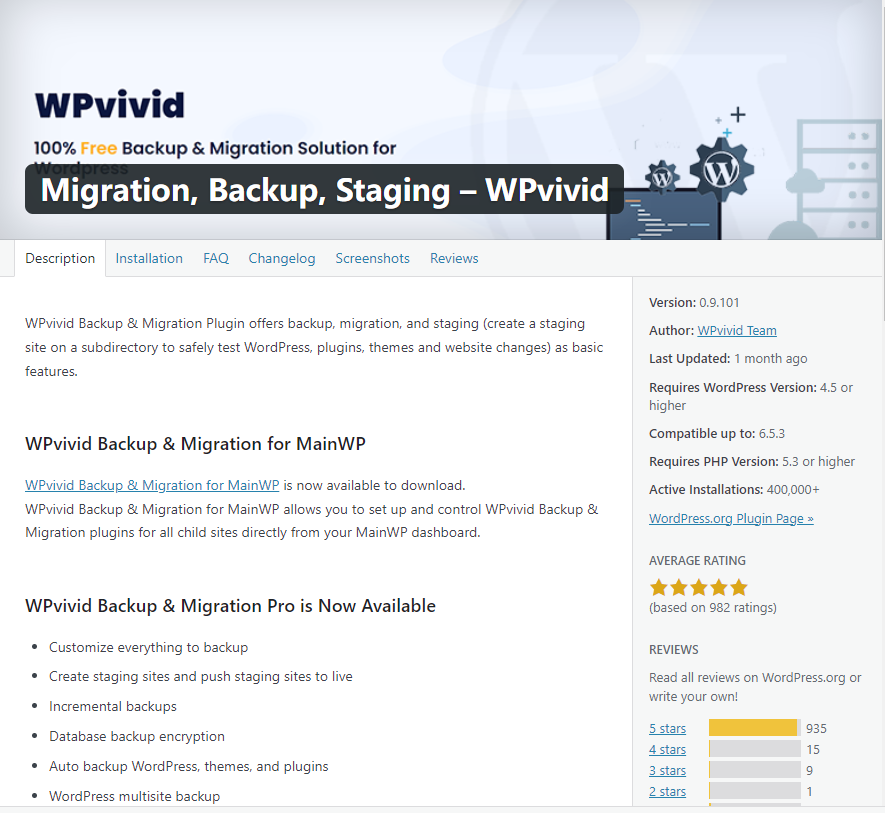Show the Screenshots tab
The height and width of the screenshot is (813, 885).
pos(372,258)
